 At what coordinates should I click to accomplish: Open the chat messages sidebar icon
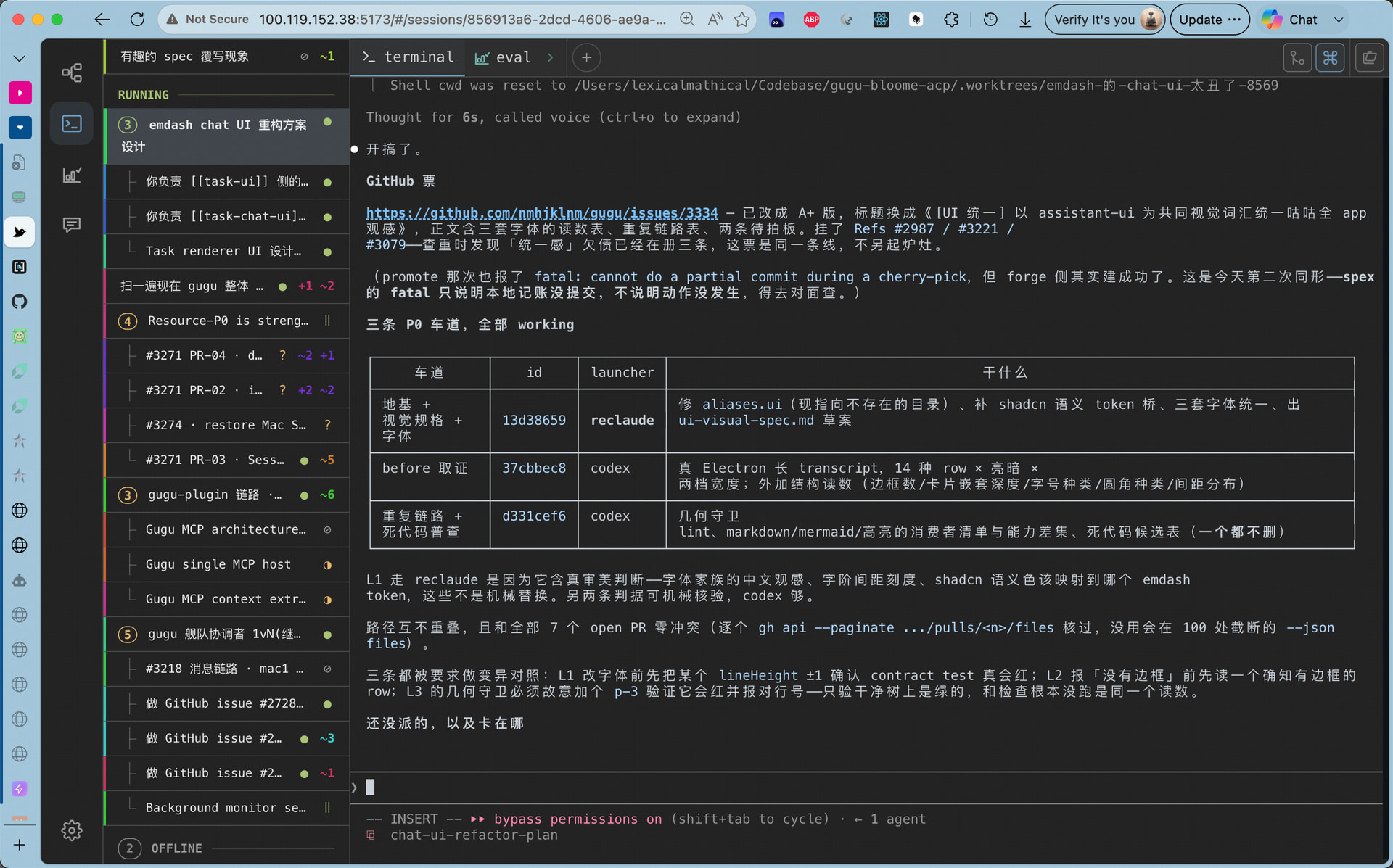pyautogui.click(x=72, y=225)
